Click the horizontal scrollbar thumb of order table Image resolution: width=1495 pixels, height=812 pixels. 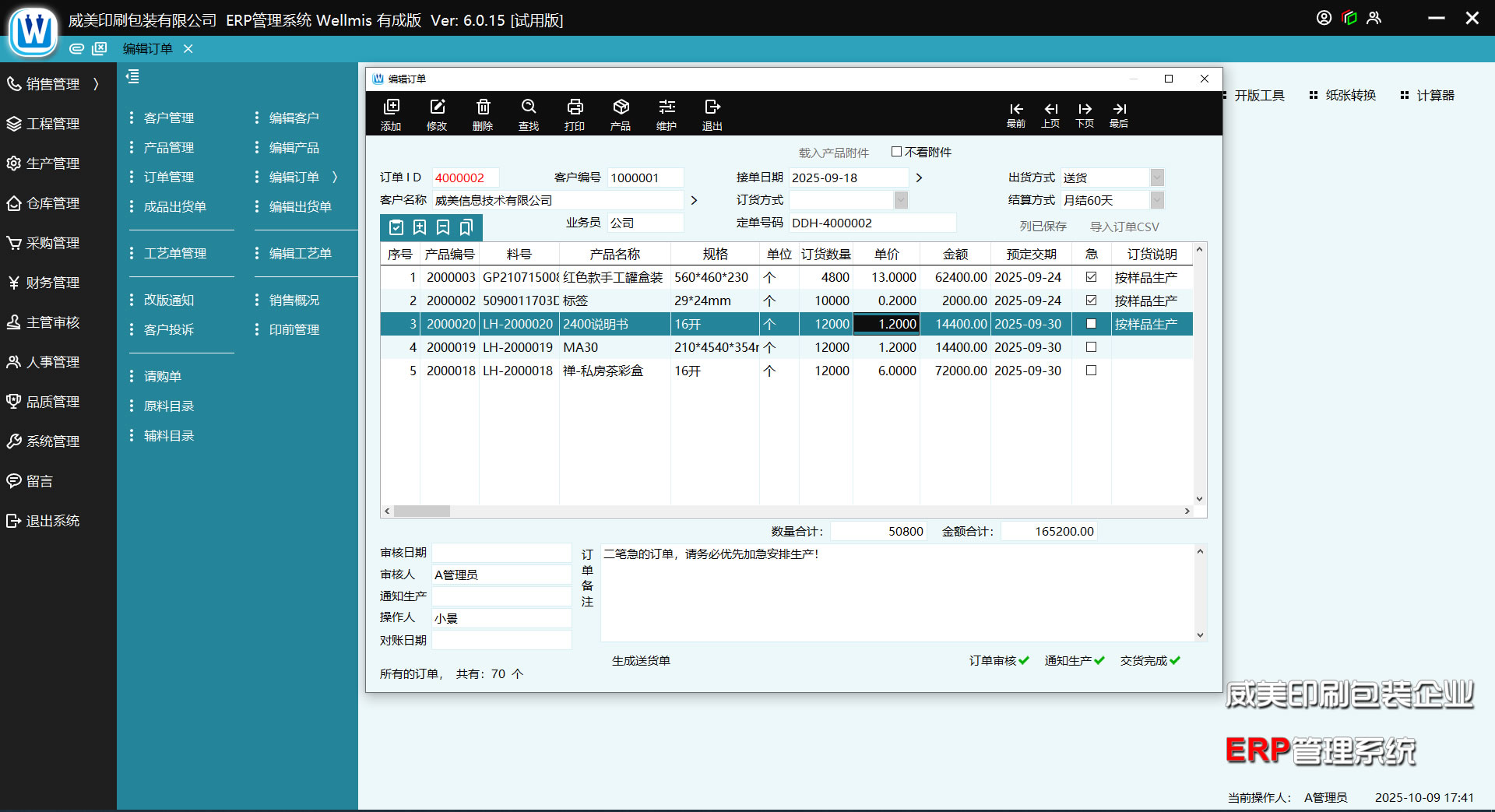click(x=421, y=511)
